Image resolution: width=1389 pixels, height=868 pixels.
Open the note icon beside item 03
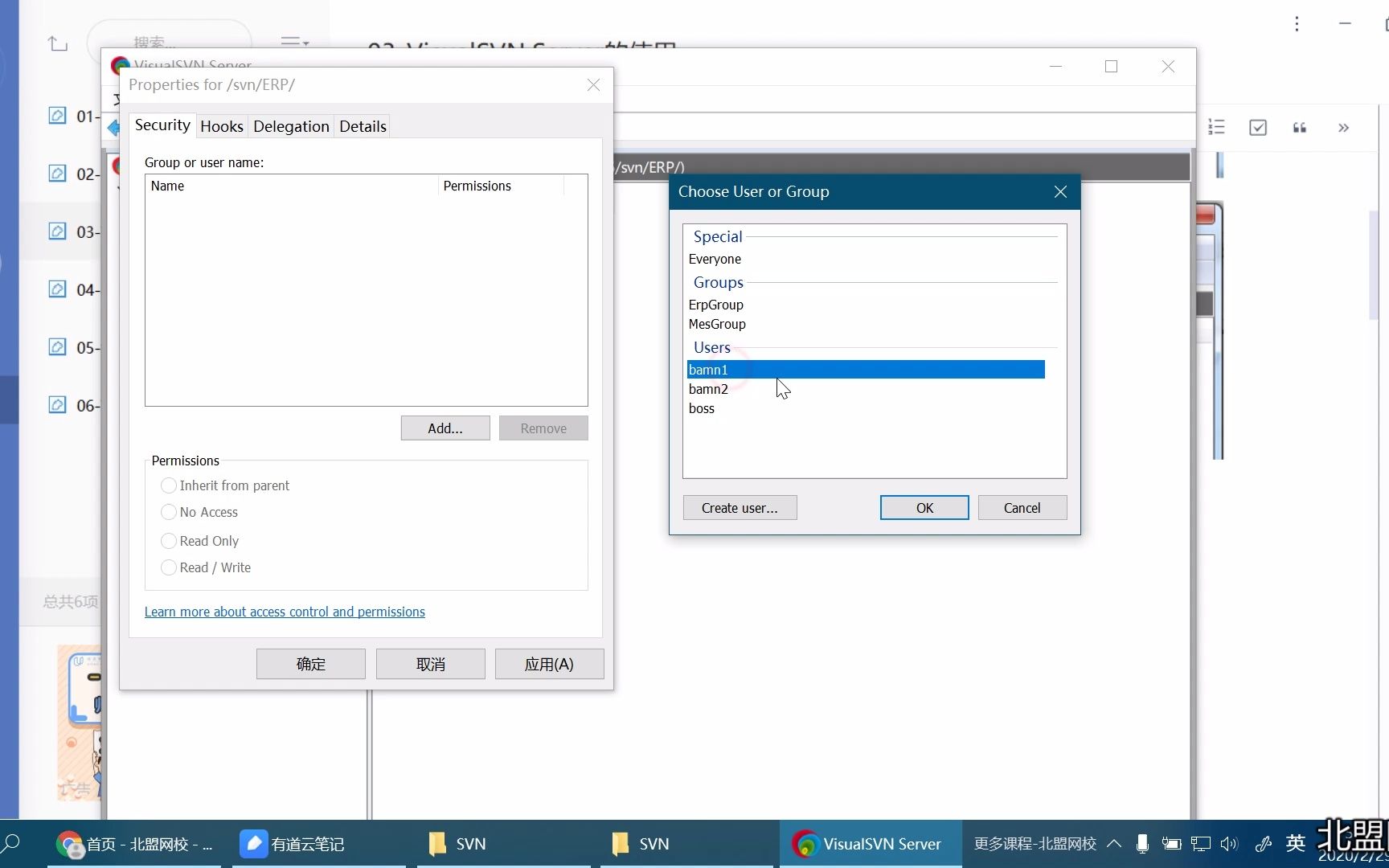point(57,231)
